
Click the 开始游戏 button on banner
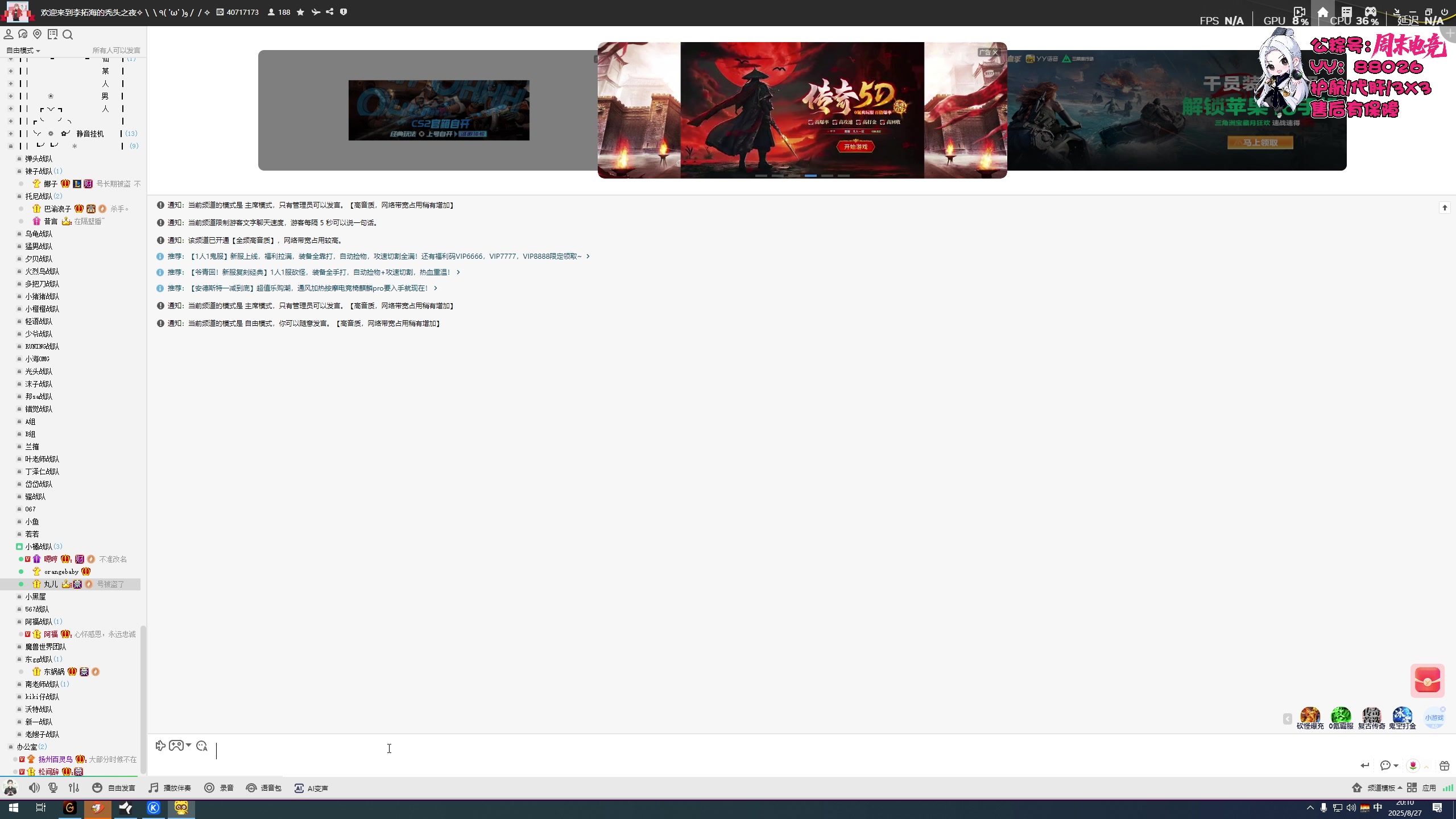pyautogui.click(x=855, y=147)
